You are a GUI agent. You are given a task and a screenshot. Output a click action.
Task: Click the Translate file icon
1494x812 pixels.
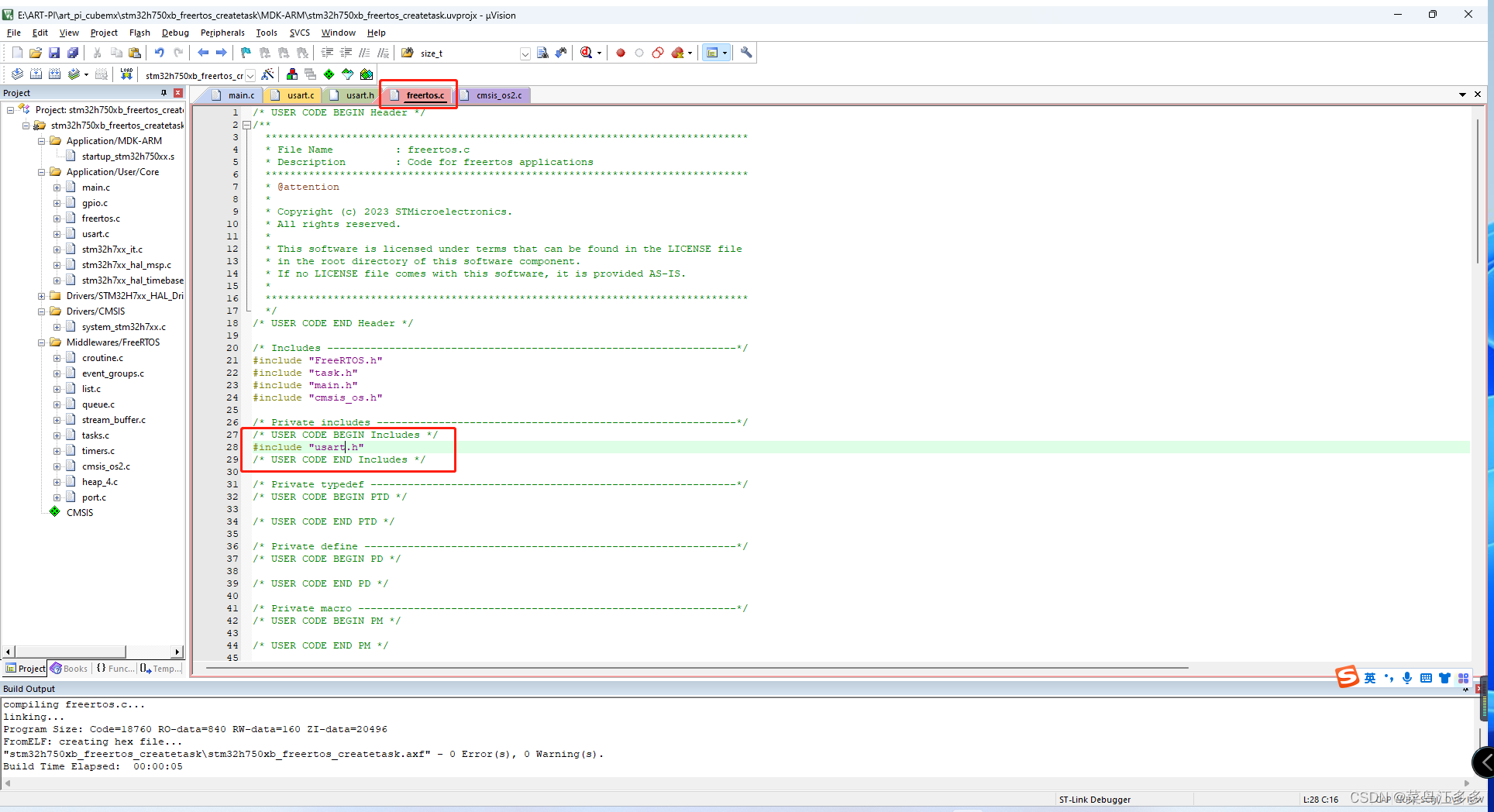pos(17,74)
